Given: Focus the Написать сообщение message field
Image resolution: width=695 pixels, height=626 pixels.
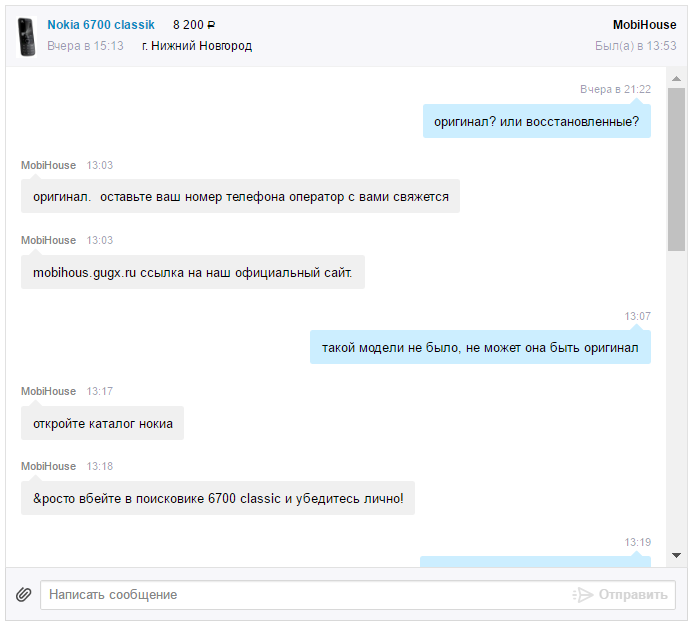Looking at the screenshot, I should point(358,595).
